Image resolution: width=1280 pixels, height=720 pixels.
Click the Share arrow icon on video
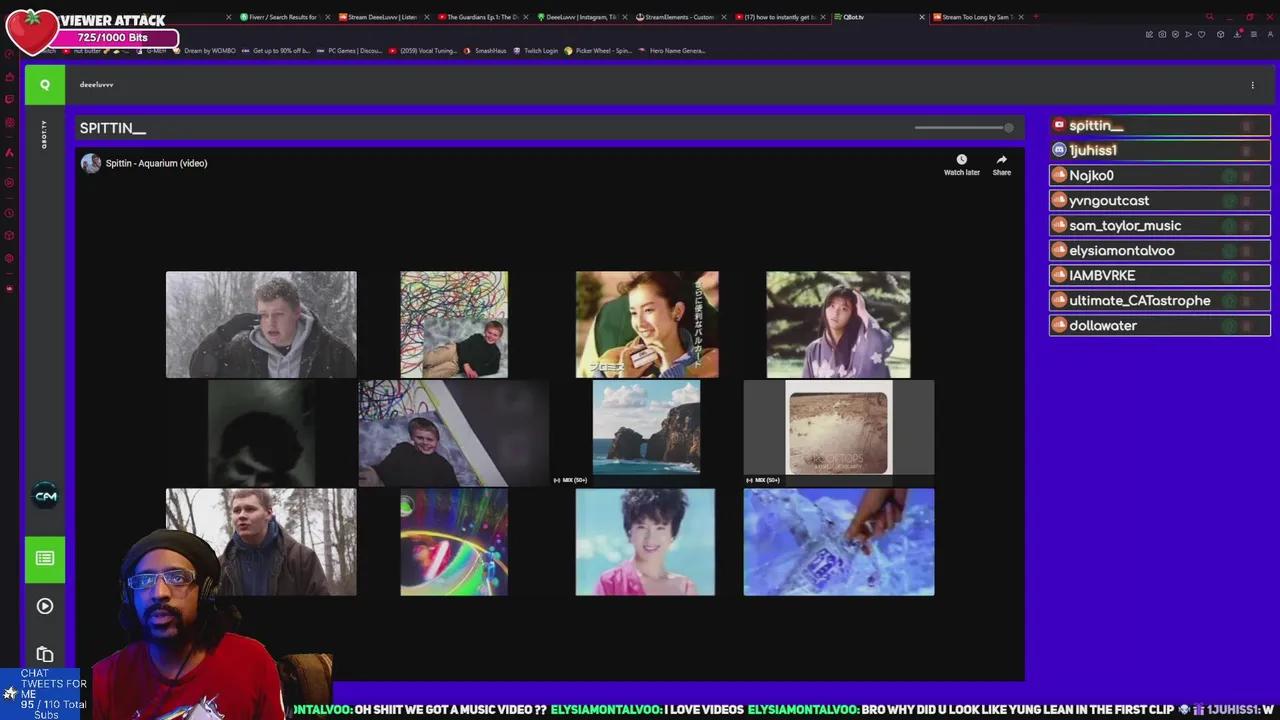[1001, 160]
